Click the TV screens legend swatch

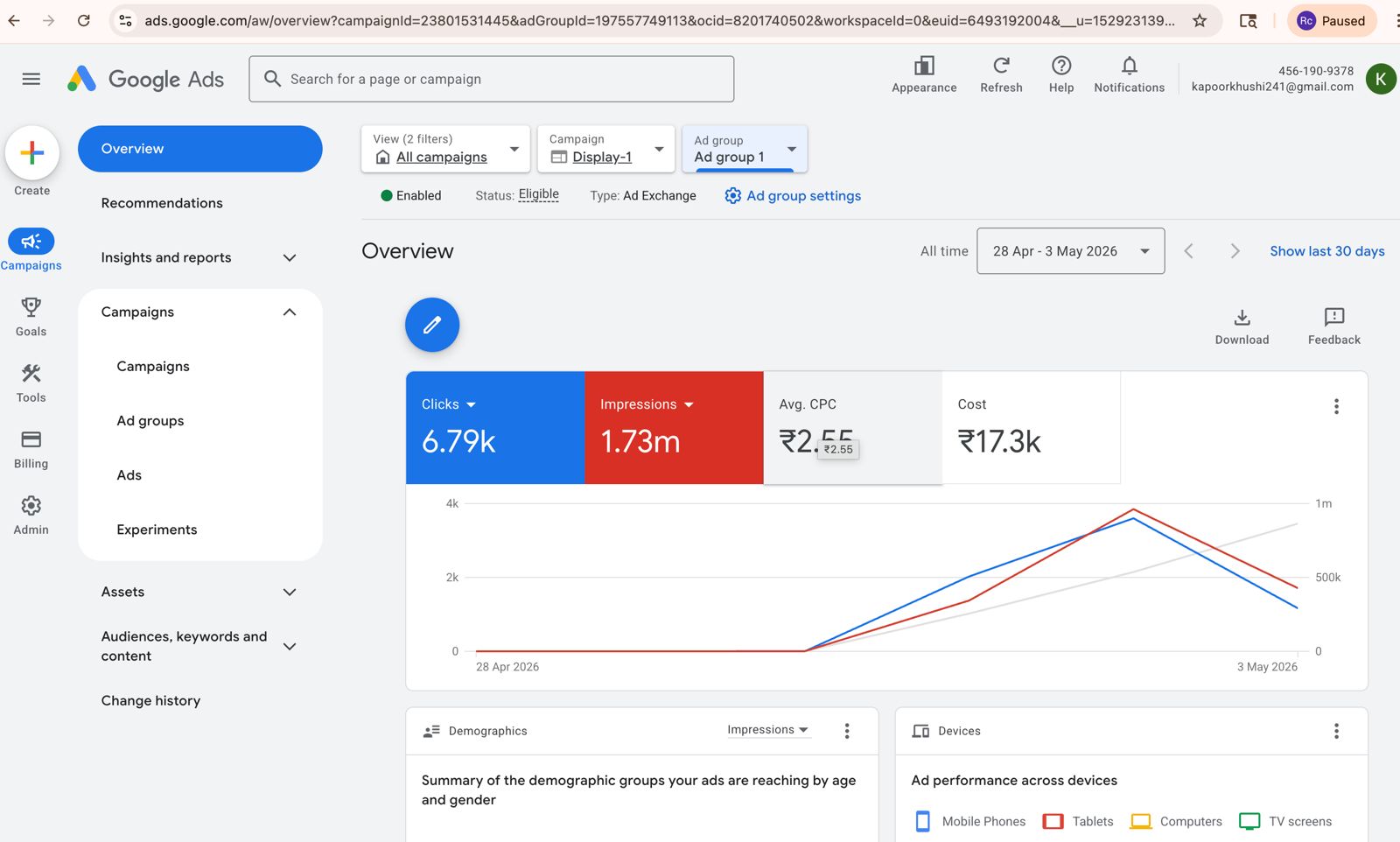click(x=1249, y=821)
